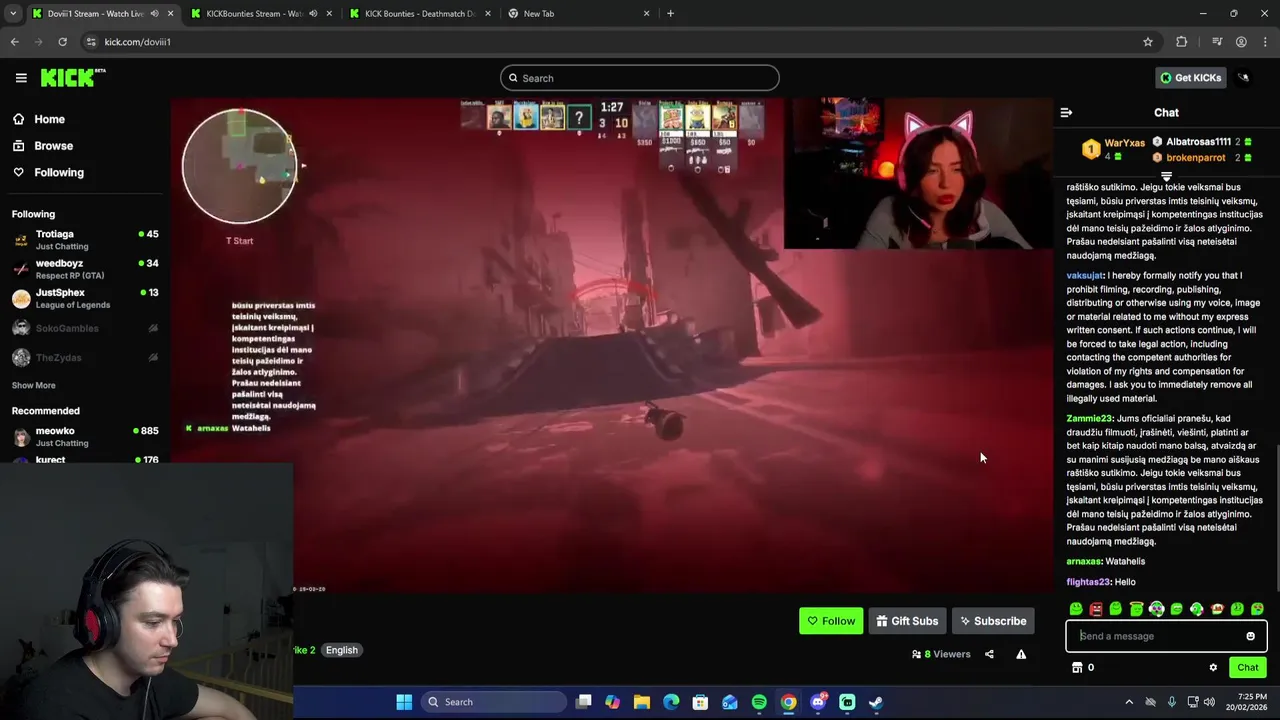Click the 8 Viewers count
This screenshot has height=720, width=1280.
click(x=941, y=654)
